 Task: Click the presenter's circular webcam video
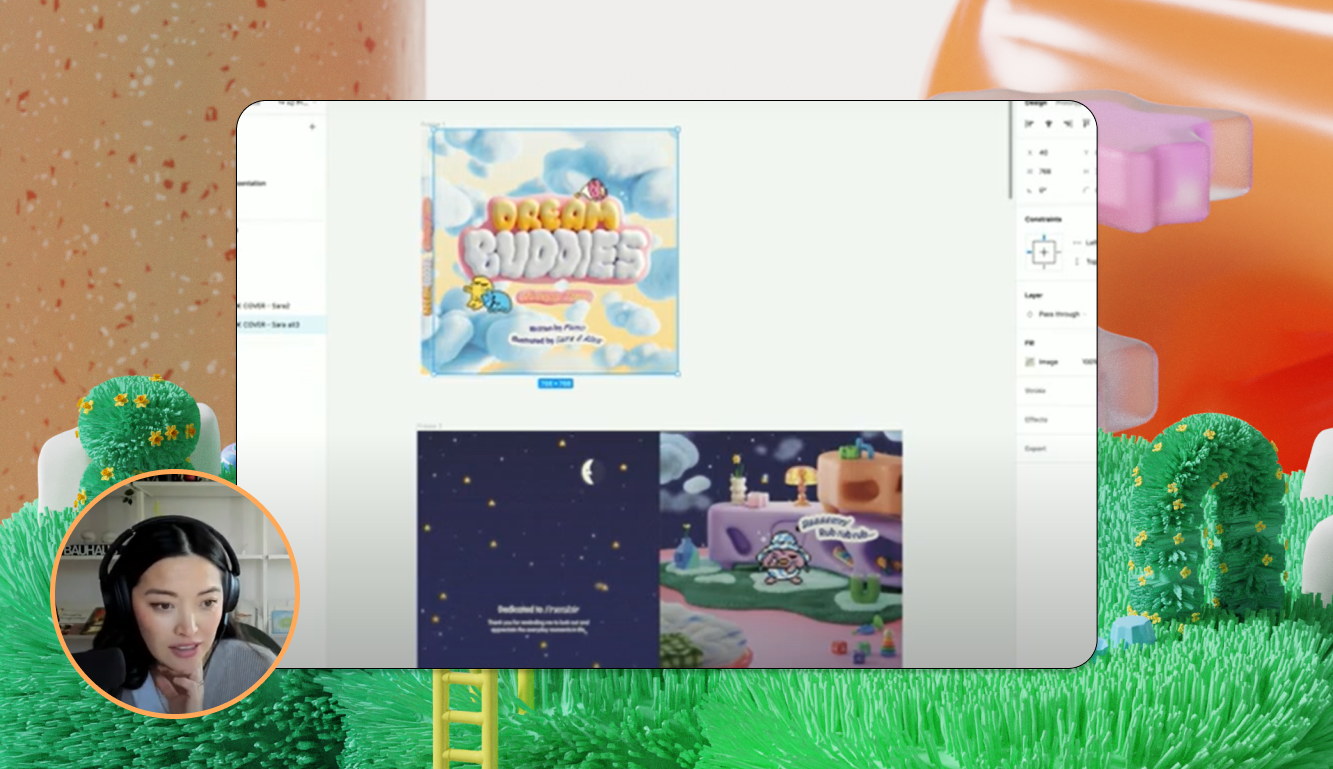pos(175,594)
